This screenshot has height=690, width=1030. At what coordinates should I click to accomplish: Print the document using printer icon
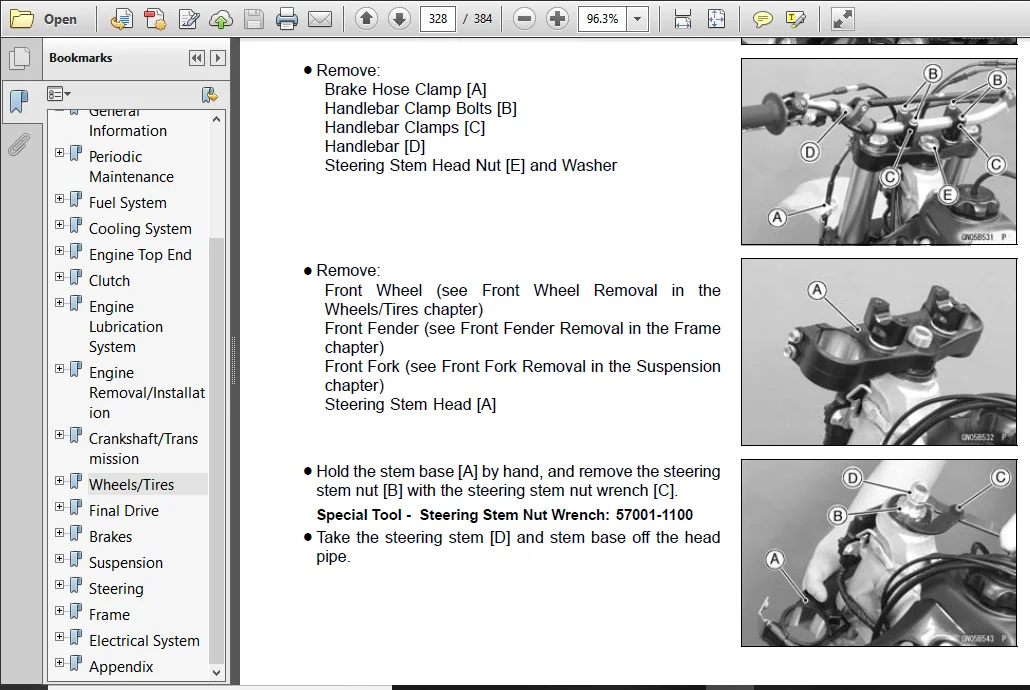(x=286, y=19)
